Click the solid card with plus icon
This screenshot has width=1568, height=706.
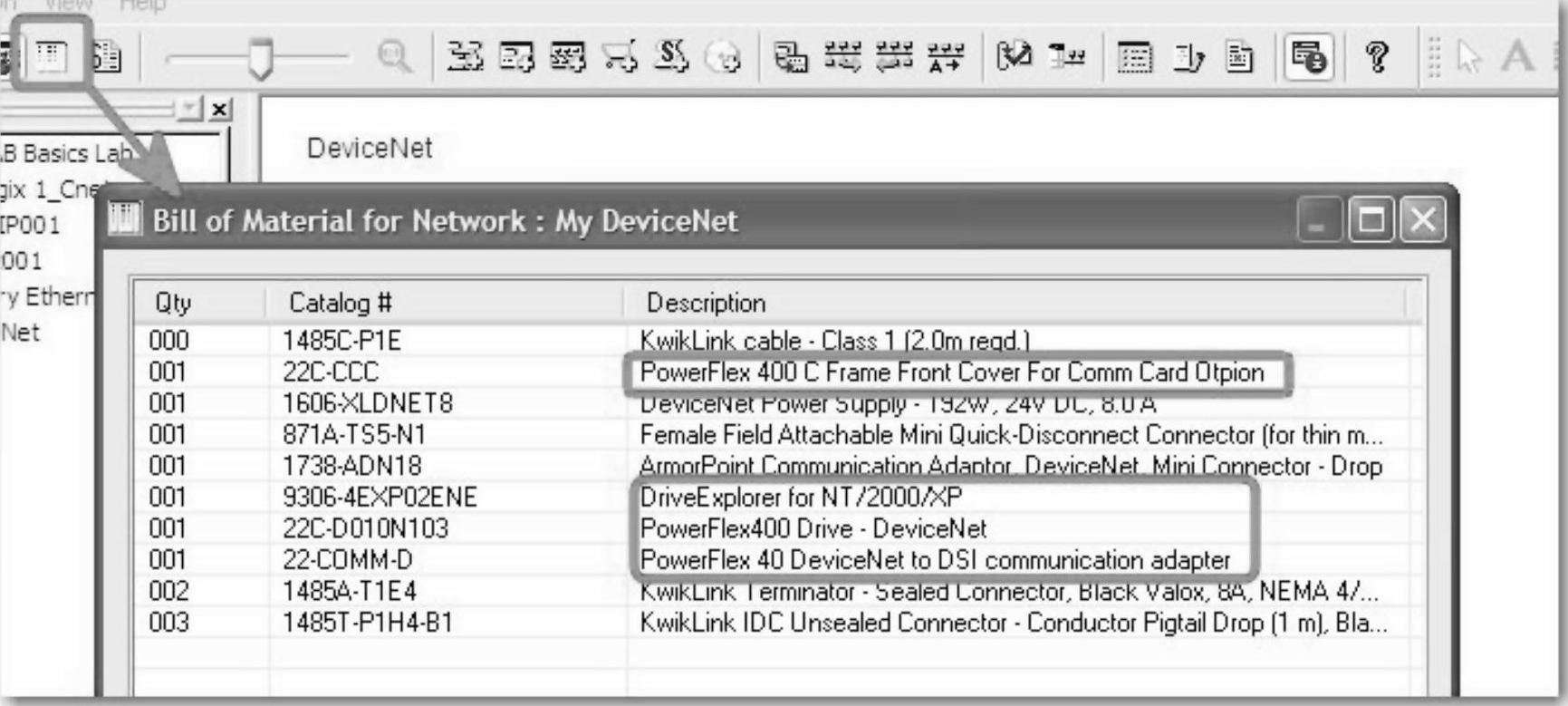(516, 57)
